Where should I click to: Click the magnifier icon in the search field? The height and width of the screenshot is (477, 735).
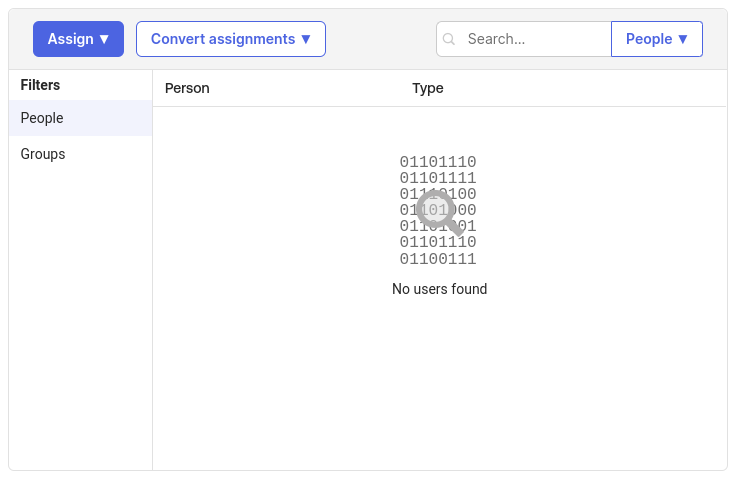[449, 40]
